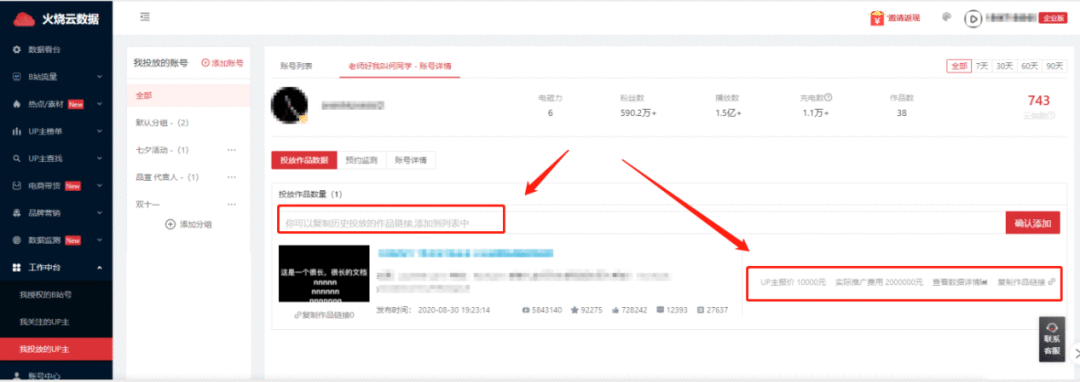Screen dimensions: 1080x382
Task: Open the more options for 品宣 代言人
Action: tap(232, 177)
